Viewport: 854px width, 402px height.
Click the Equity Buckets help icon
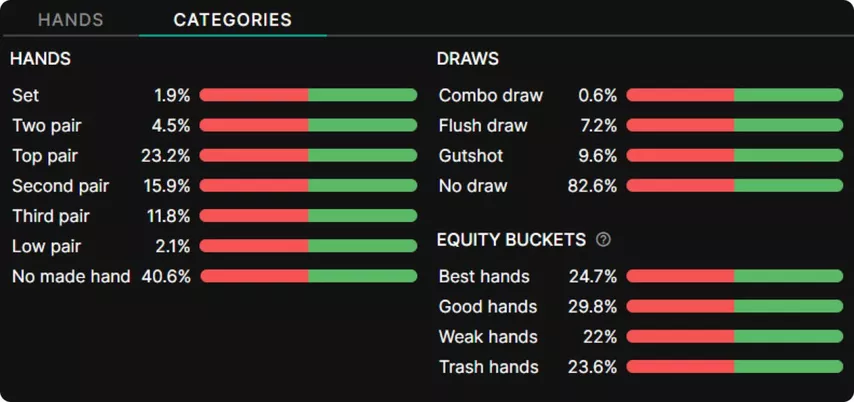click(603, 240)
